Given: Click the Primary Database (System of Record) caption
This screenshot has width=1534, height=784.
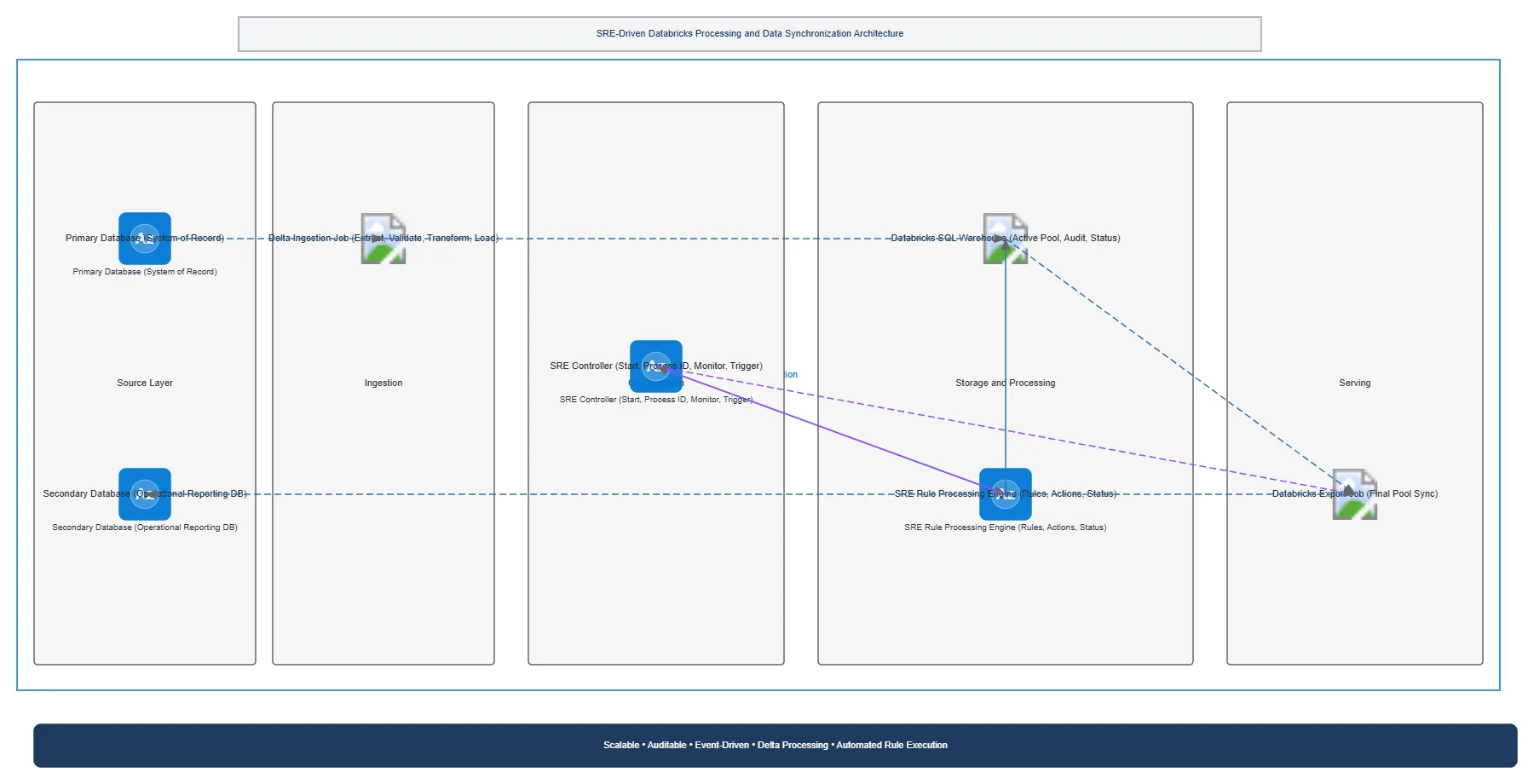Looking at the screenshot, I should coord(145,272).
